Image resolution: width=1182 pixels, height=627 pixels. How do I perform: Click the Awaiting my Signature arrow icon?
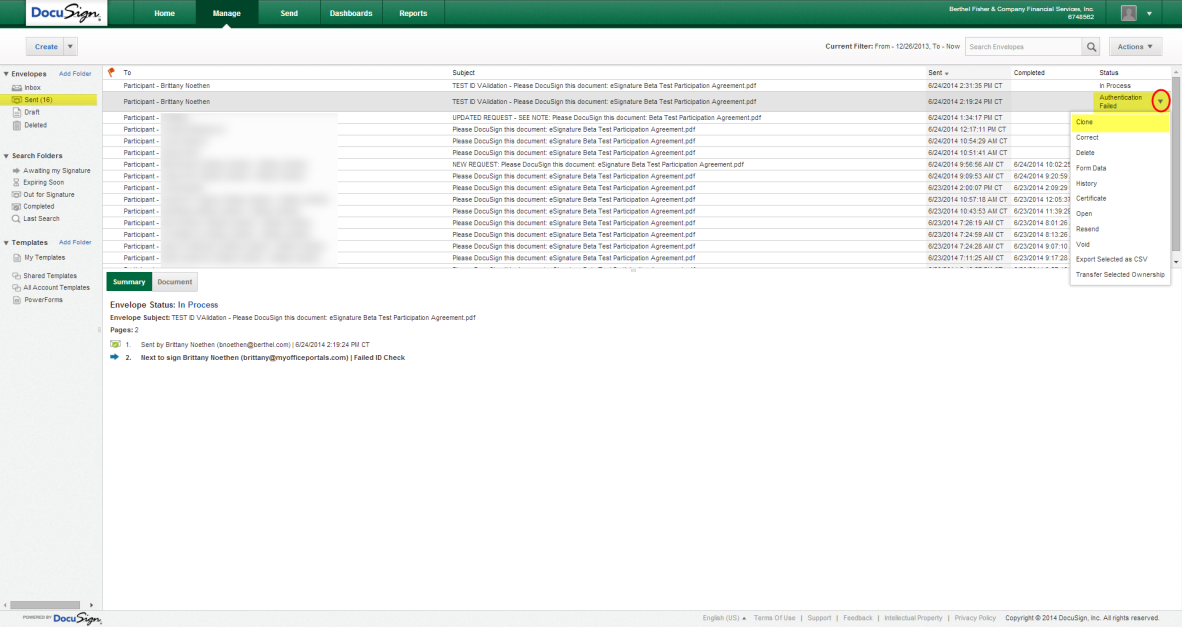click(x=16, y=170)
